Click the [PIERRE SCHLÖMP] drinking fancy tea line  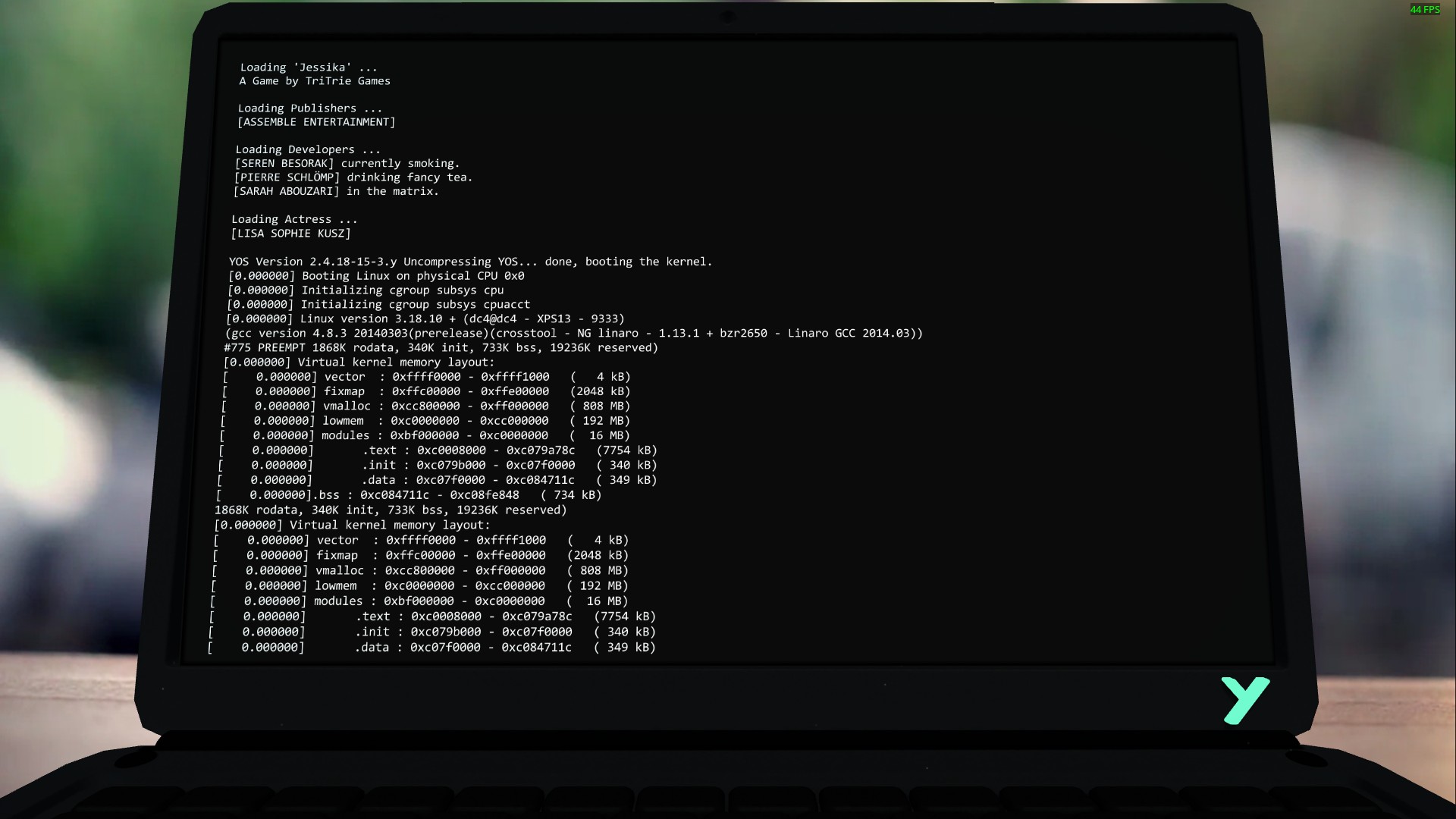pyautogui.click(x=353, y=177)
